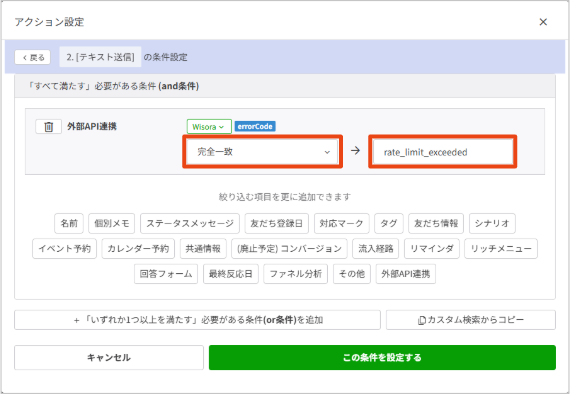Add the 名前 filter
Image resolution: width=570 pixels, height=394 pixels.
click(x=69, y=223)
